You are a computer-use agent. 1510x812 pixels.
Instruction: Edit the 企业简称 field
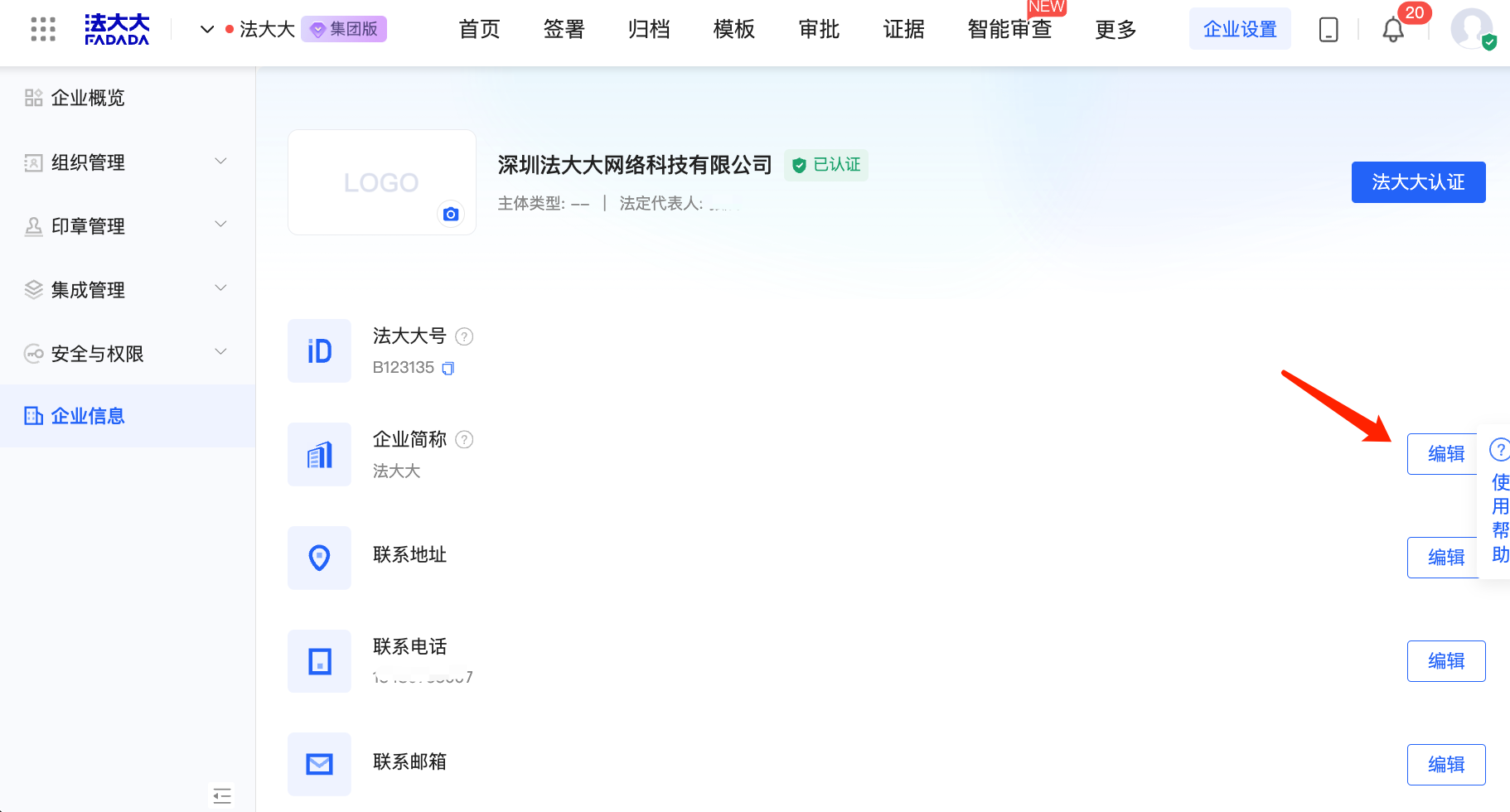pyautogui.click(x=1445, y=454)
